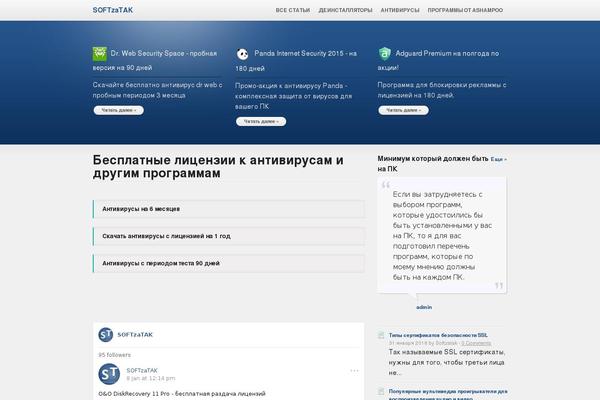Open Panda Internet Security 2015 article title

296,60
